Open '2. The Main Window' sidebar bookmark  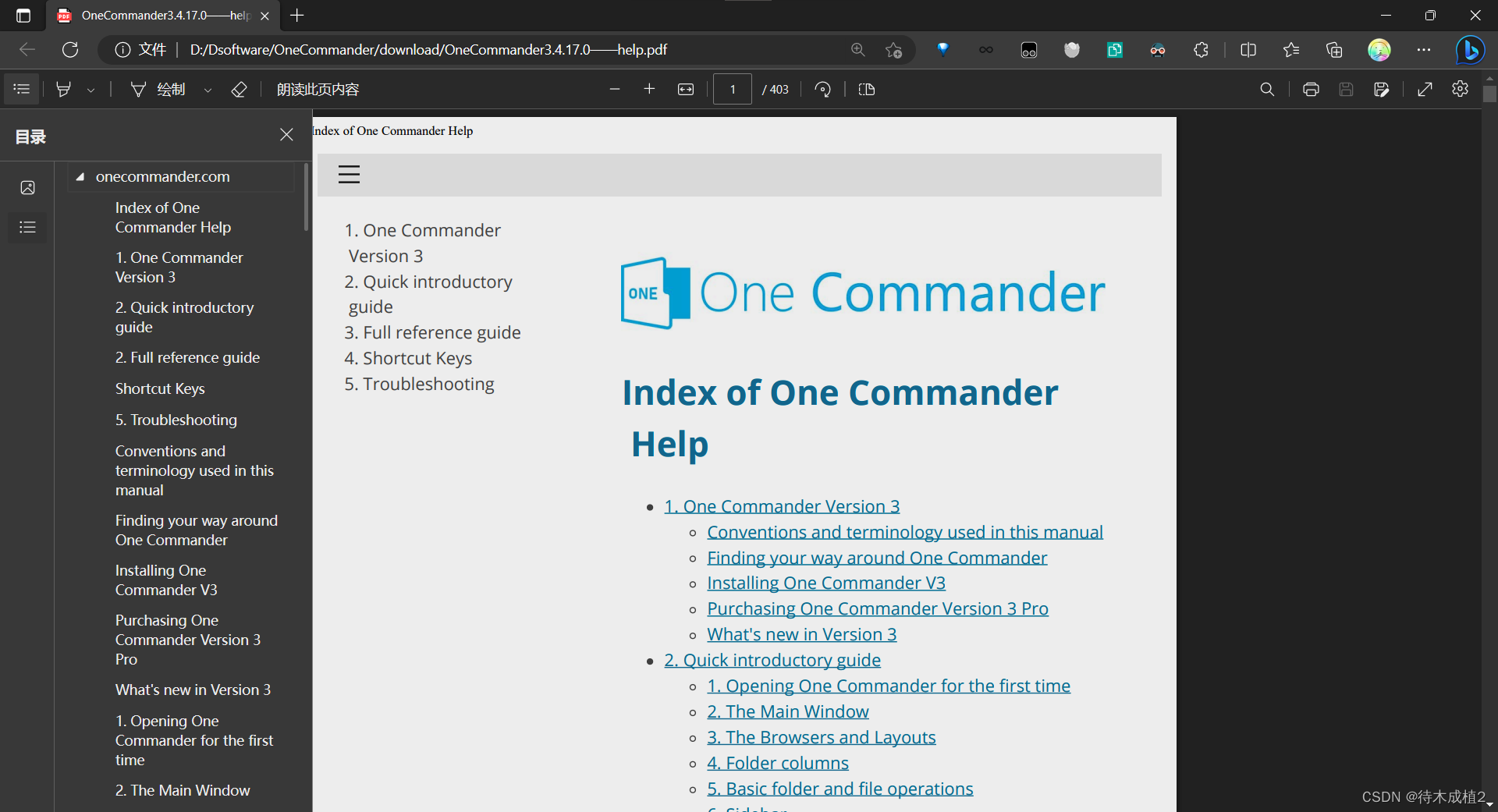tap(183, 790)
